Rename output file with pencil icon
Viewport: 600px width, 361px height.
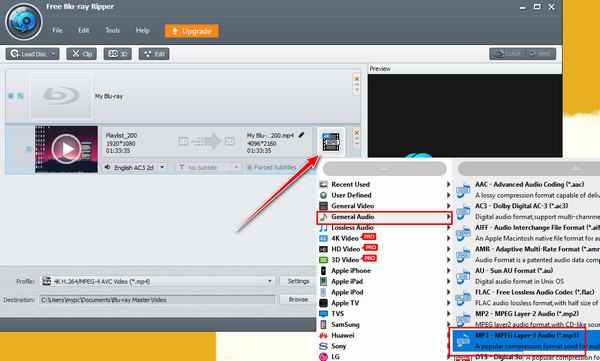pos(302,135)
